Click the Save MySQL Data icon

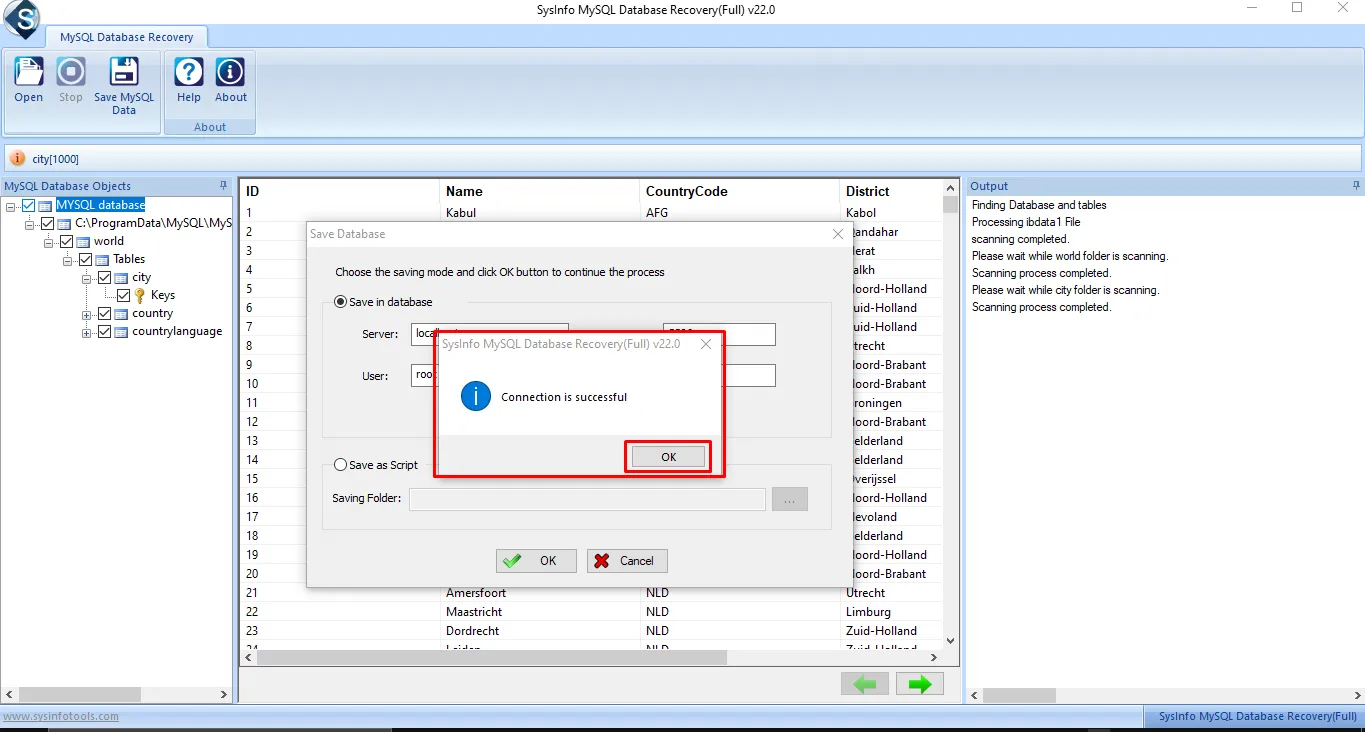tap(124, 74)
